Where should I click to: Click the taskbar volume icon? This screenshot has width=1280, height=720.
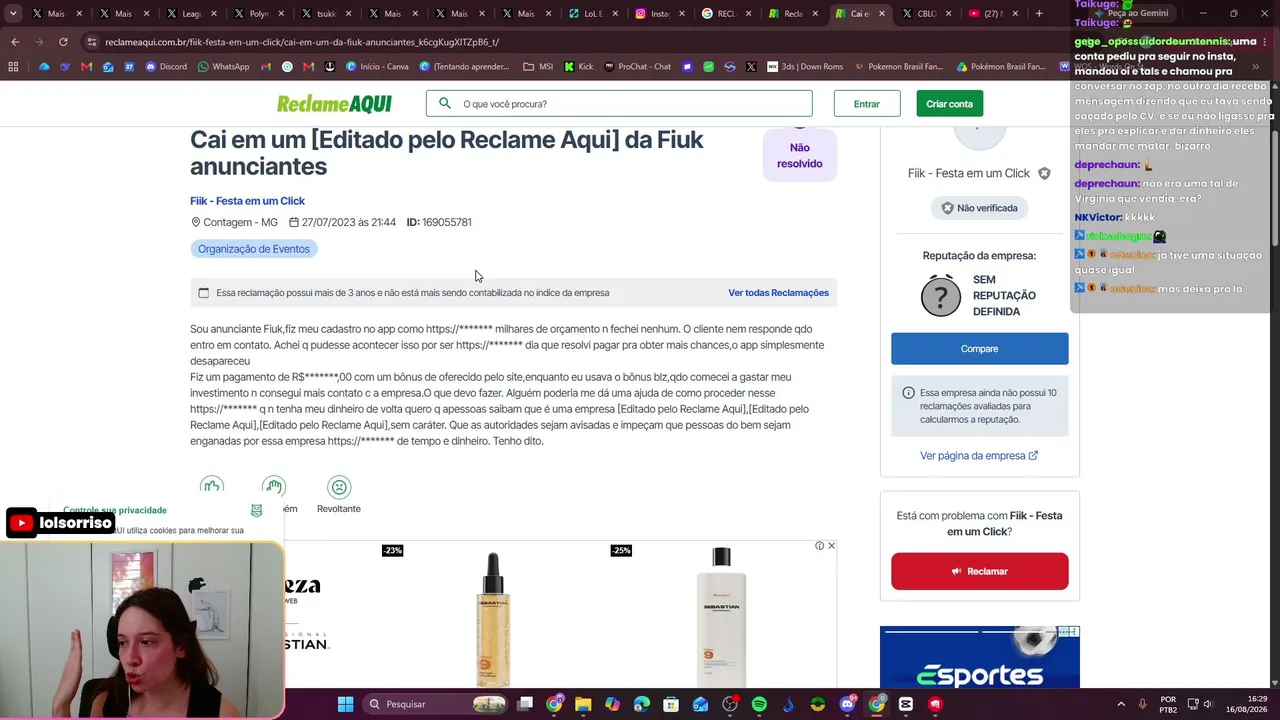click(x=1207, y=704)
